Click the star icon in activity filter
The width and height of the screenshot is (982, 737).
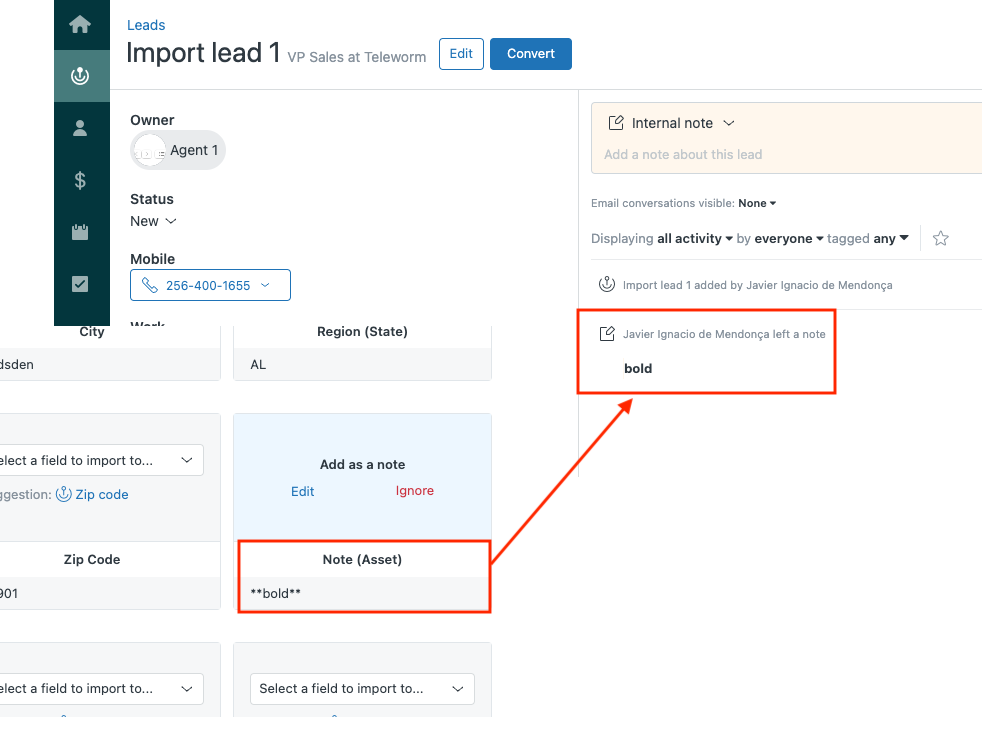click(940, 239)
